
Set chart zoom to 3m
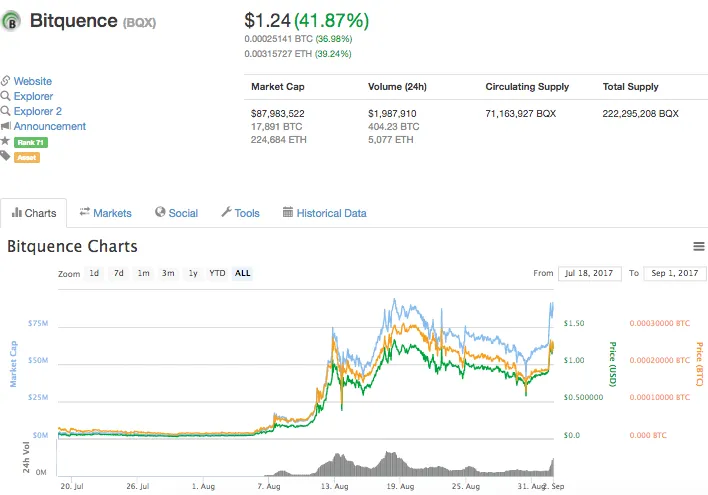[x=168, y=273]
